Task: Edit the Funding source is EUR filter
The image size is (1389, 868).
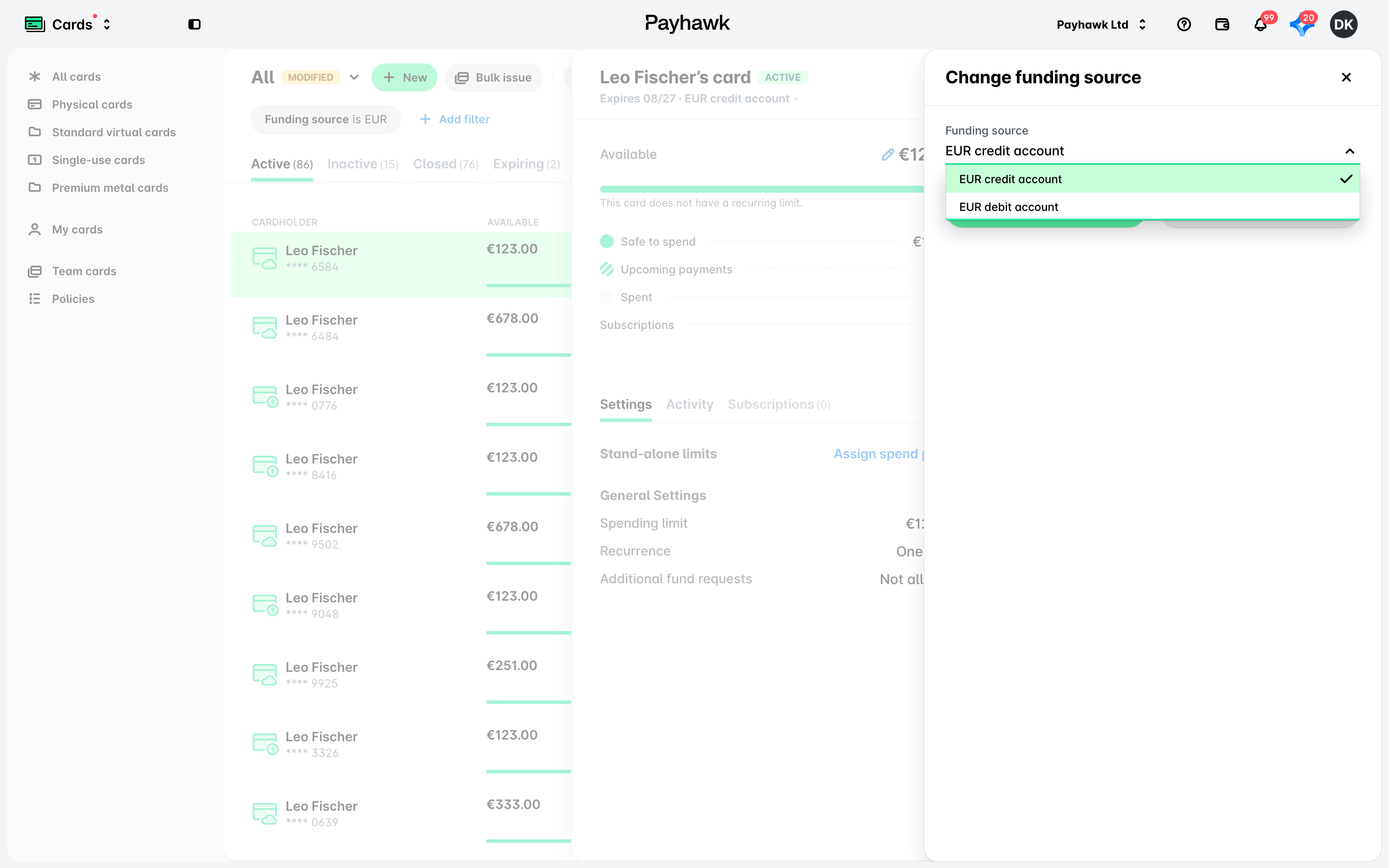Action: pyautogui.click(x=326, y=119)
